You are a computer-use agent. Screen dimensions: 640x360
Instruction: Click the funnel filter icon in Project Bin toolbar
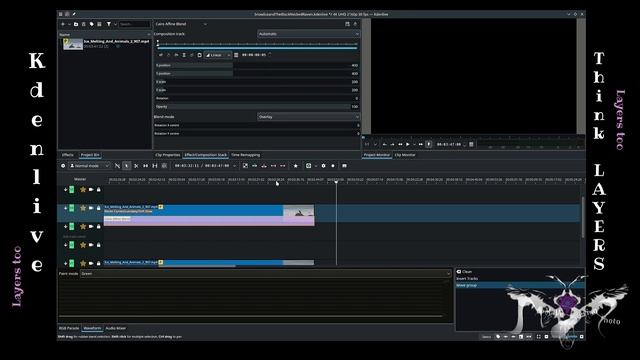coord(109,24)
